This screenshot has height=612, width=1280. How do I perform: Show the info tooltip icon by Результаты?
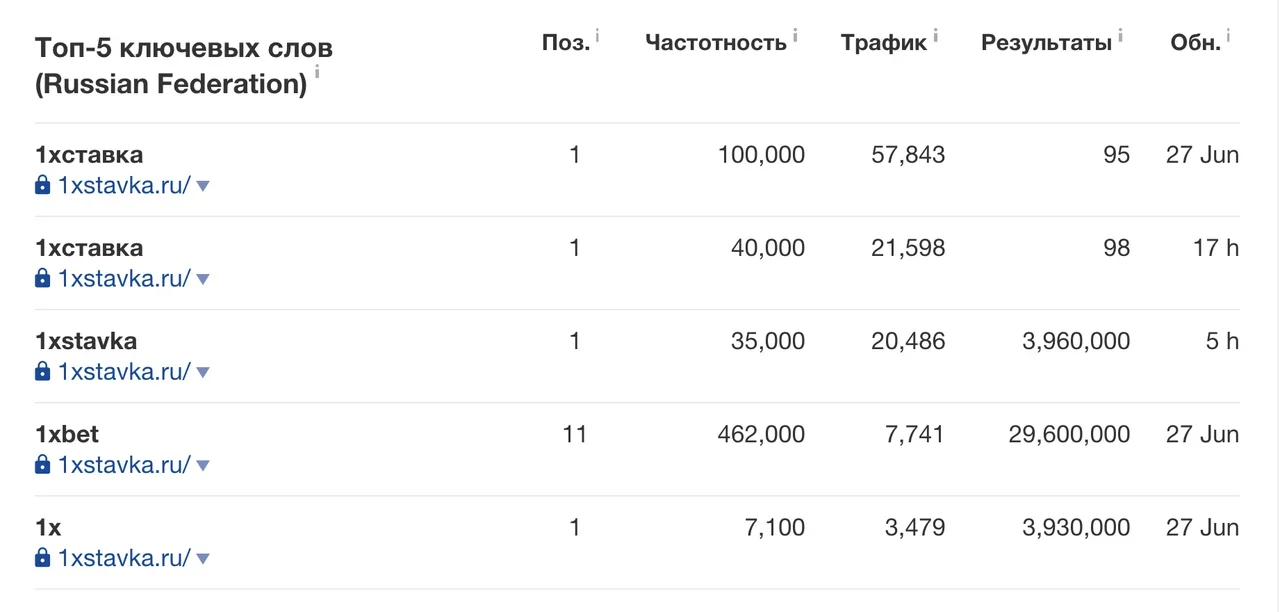1121,36
